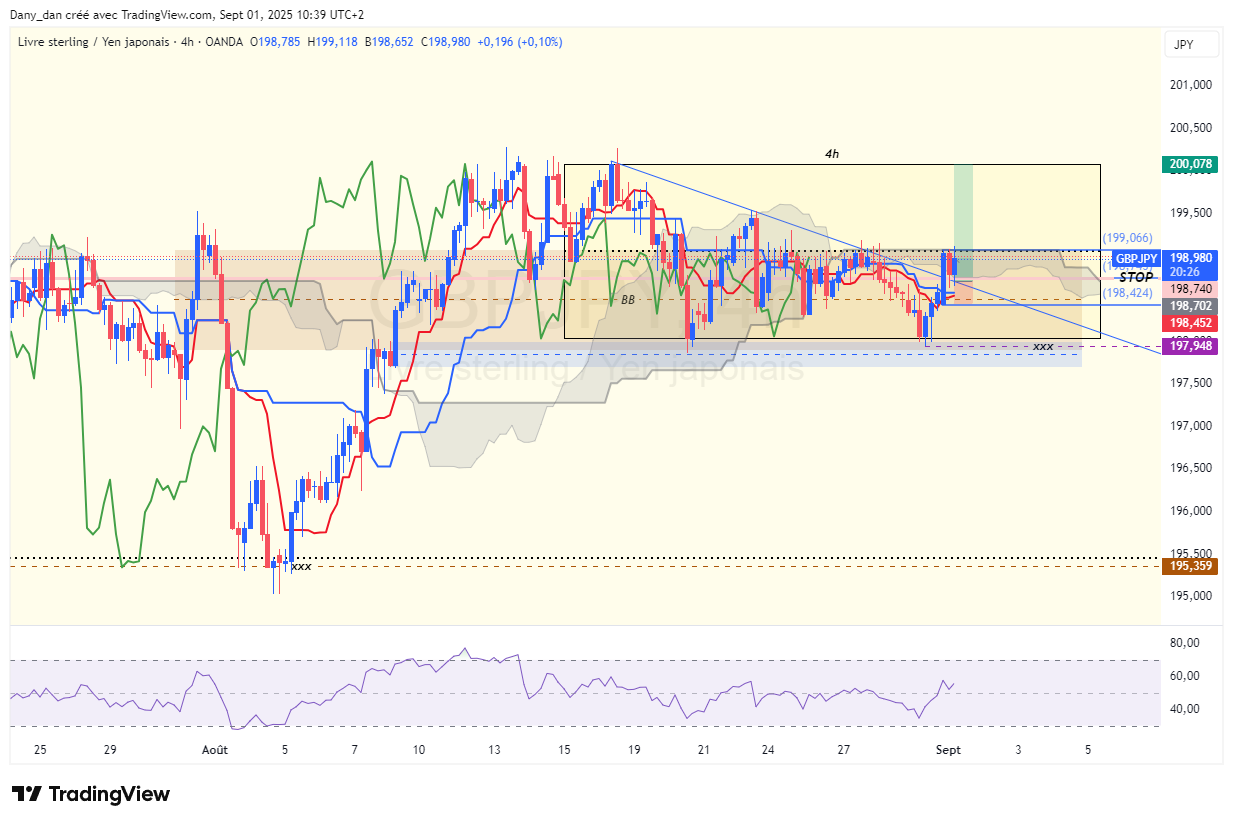
Task: Click the 199,500 price axis label
Action: 1191,212
